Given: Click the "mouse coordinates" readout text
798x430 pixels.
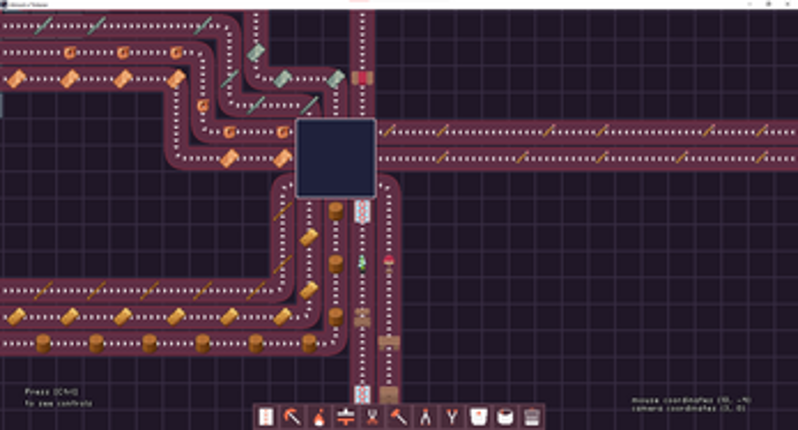Looking at the screenshot, I should click(x=692, y=400).
